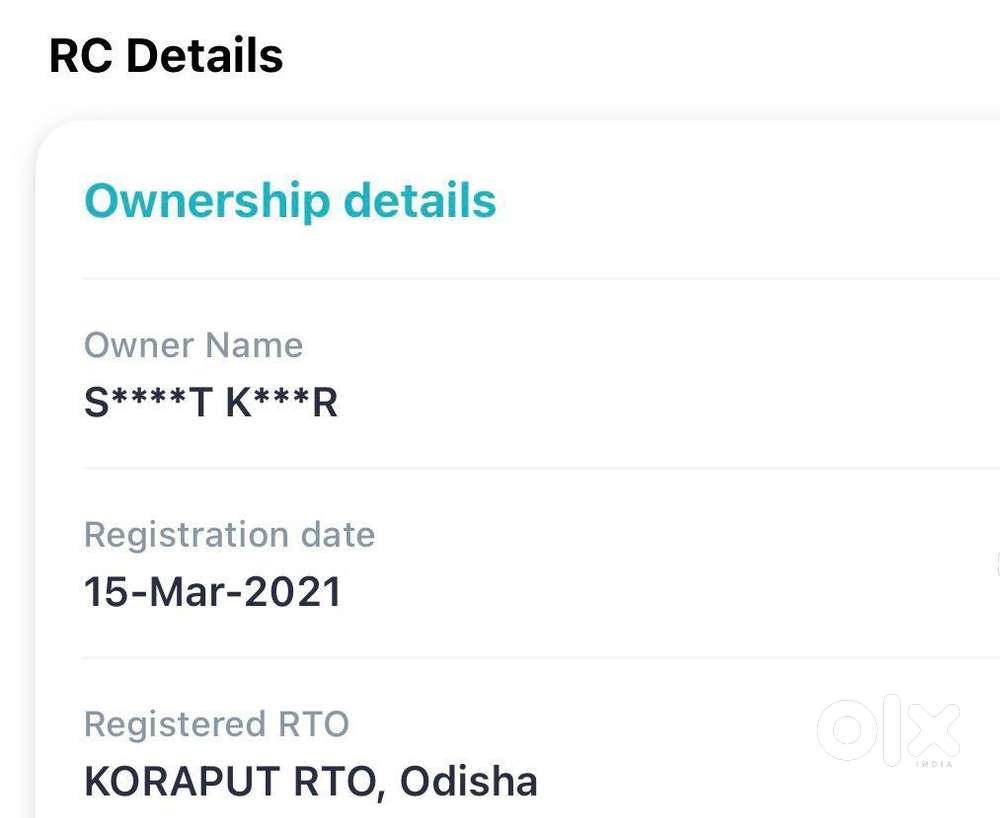Screen dimensions: 1000x818
Task: Click the Registered RTO label
Action: tap(216, 724)
